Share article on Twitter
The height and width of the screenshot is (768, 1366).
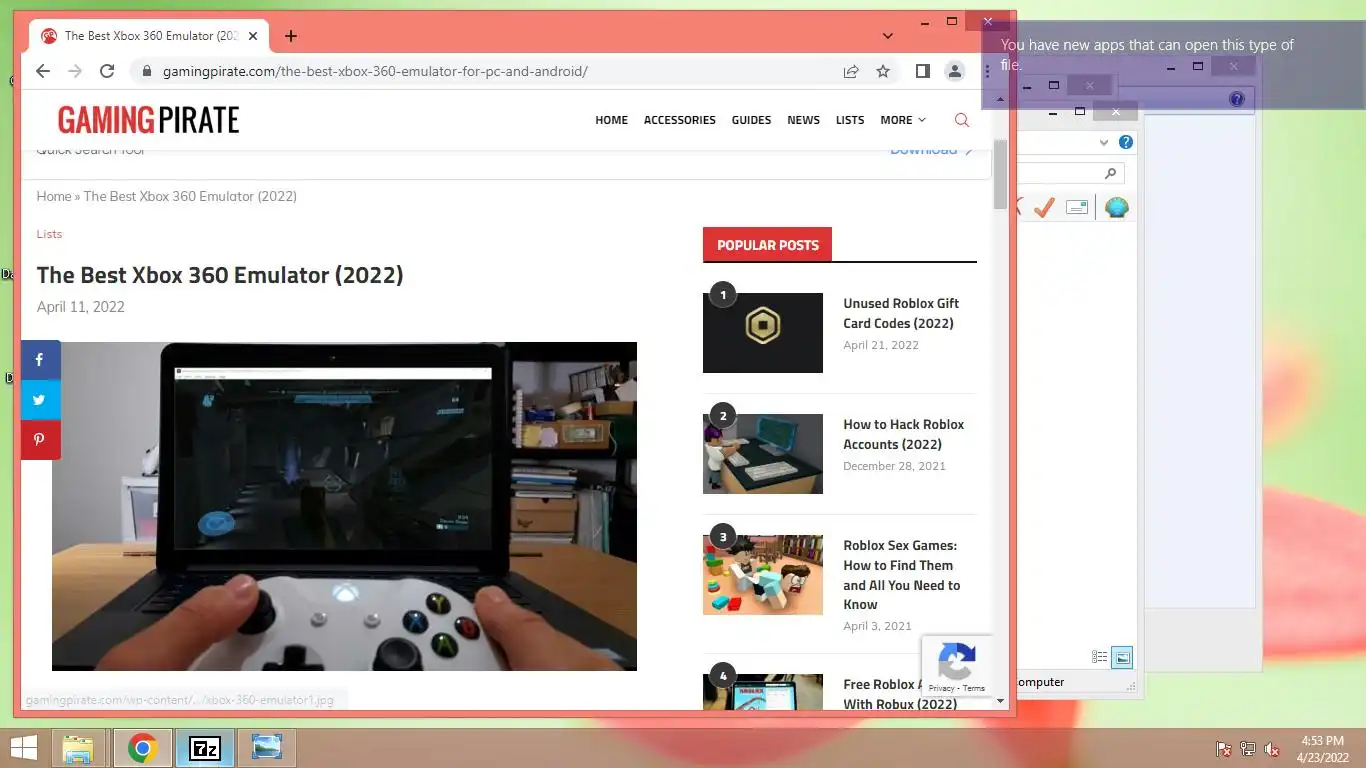(x=40, y=400)
